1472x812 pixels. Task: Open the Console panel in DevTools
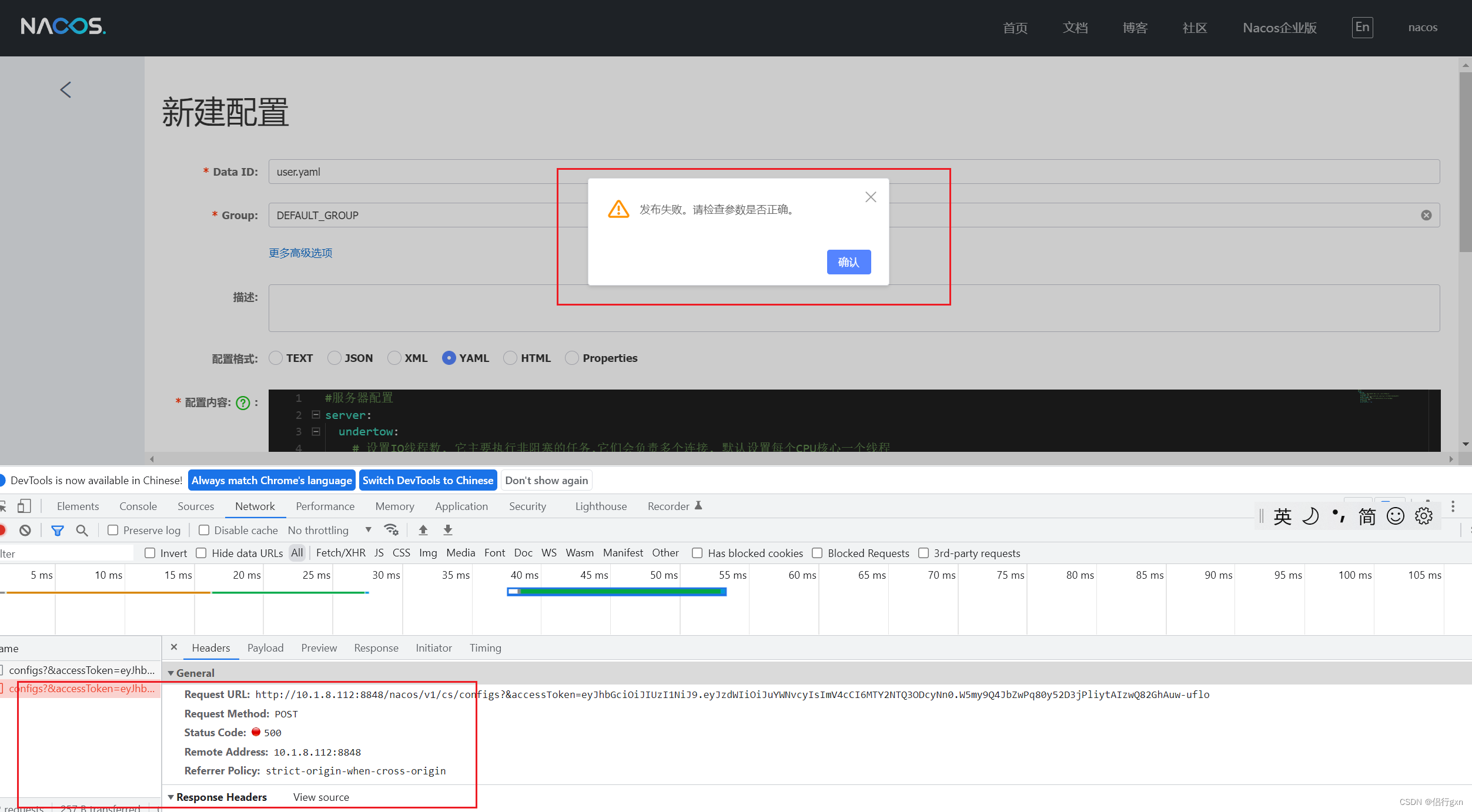138,506
